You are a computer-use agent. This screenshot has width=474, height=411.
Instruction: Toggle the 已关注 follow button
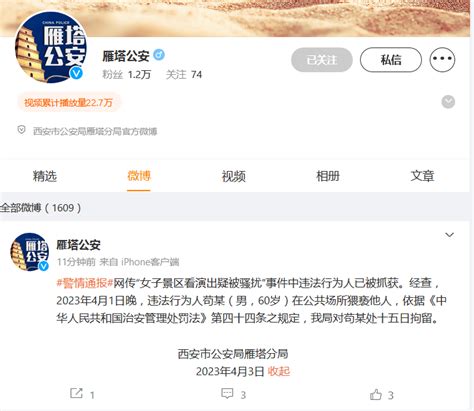pos(322,60)
